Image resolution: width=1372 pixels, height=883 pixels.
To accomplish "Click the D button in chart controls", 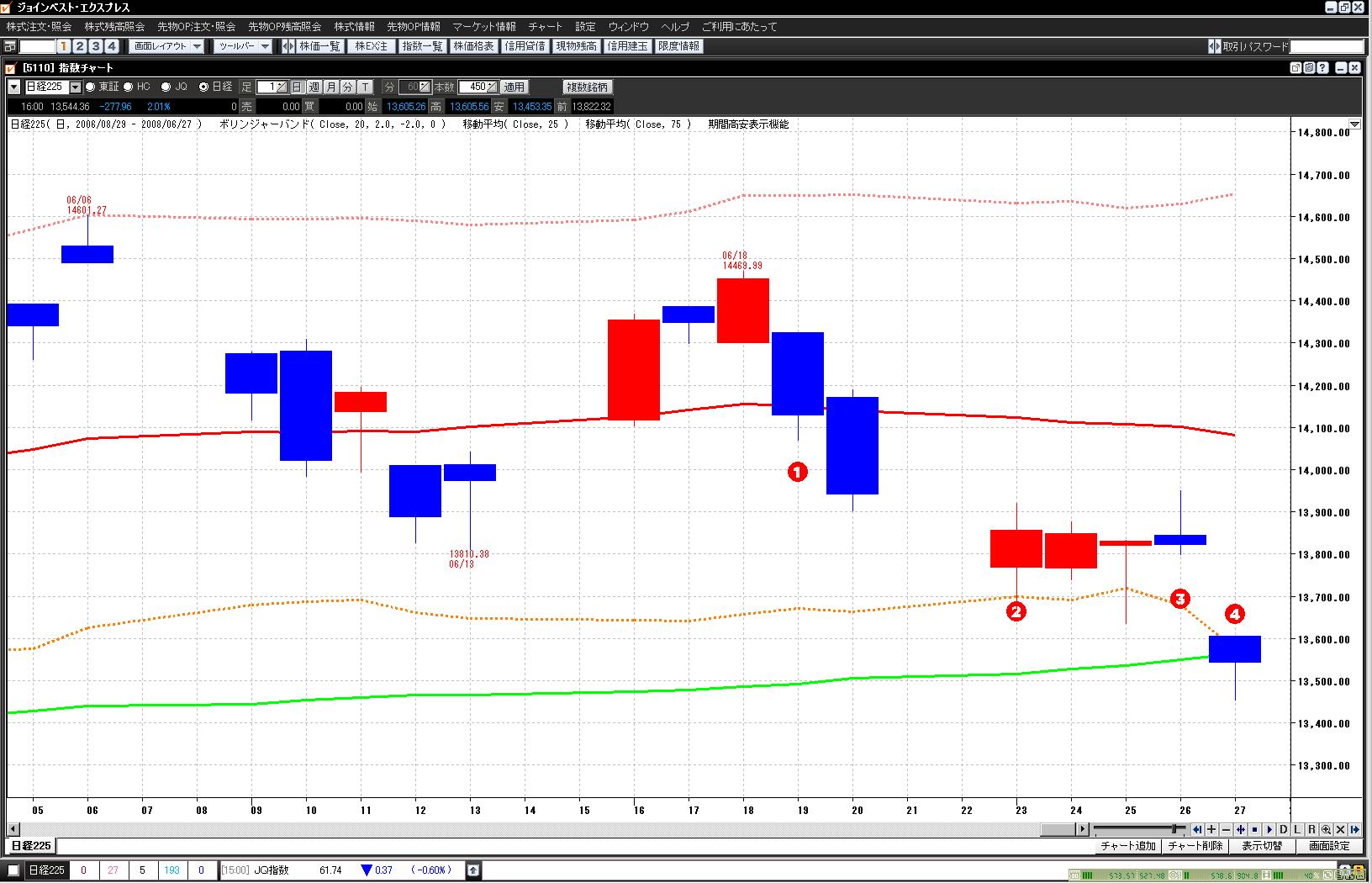I will pyautogui.click(x=1283, y=830).
